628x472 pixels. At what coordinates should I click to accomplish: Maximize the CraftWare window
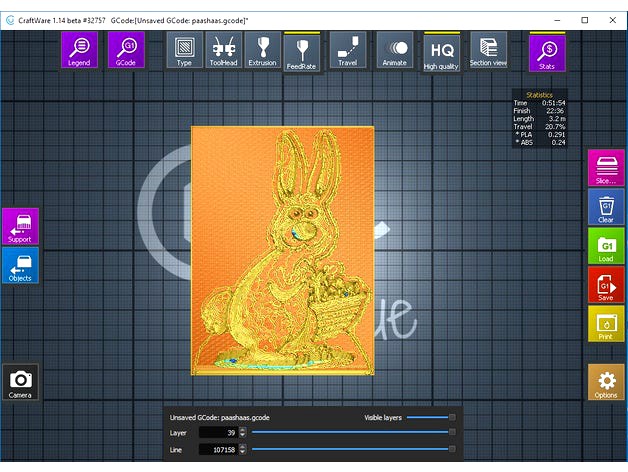point(585,20)
